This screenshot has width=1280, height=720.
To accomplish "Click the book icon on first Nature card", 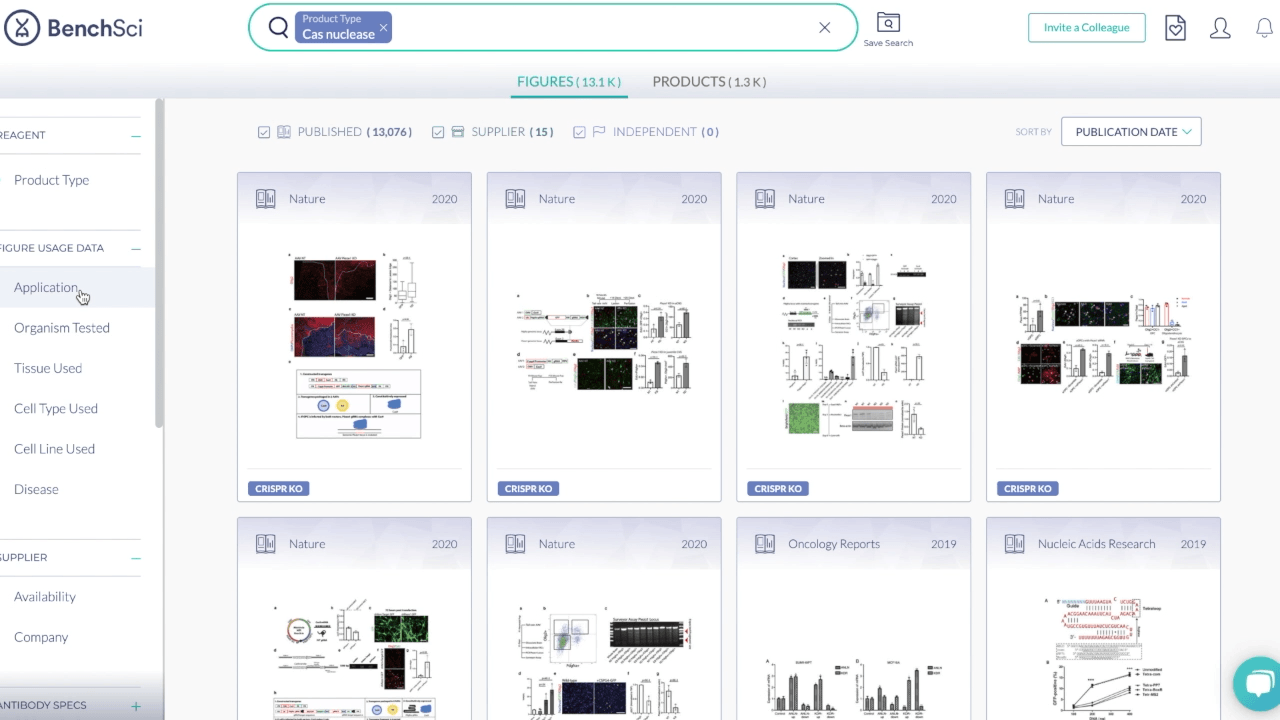I will click(x=265, y=199).
